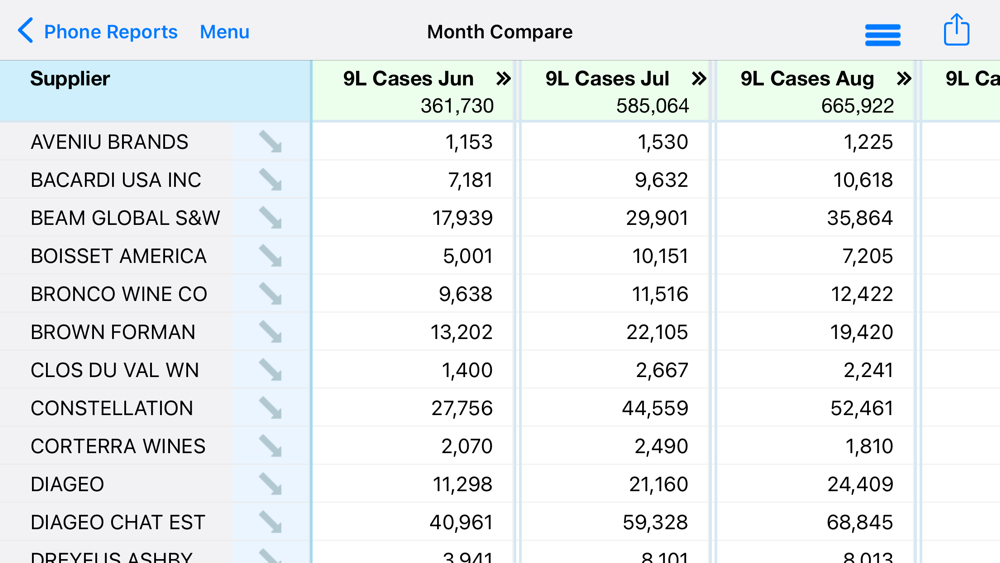Image resolution: width=1000 pixels, height=563 pixels.
Task: Drill down arrow for BROWN FORMAN
Action: point(270,332)
